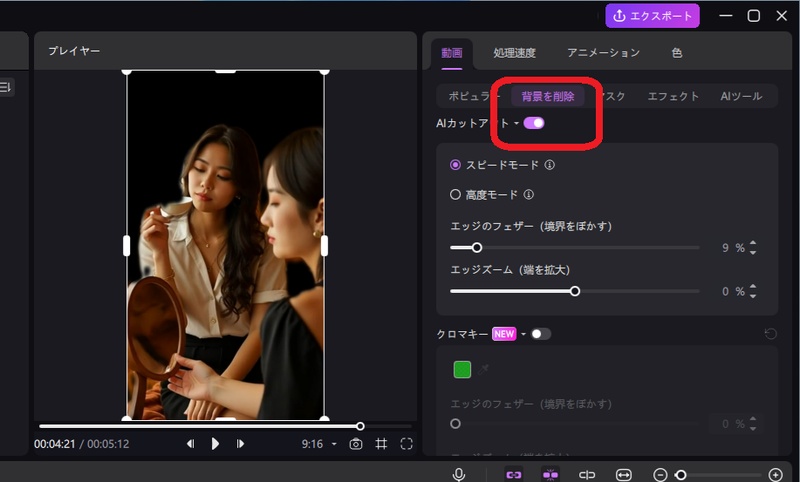Click the total duration 00:05:12

tap(108, 444)
